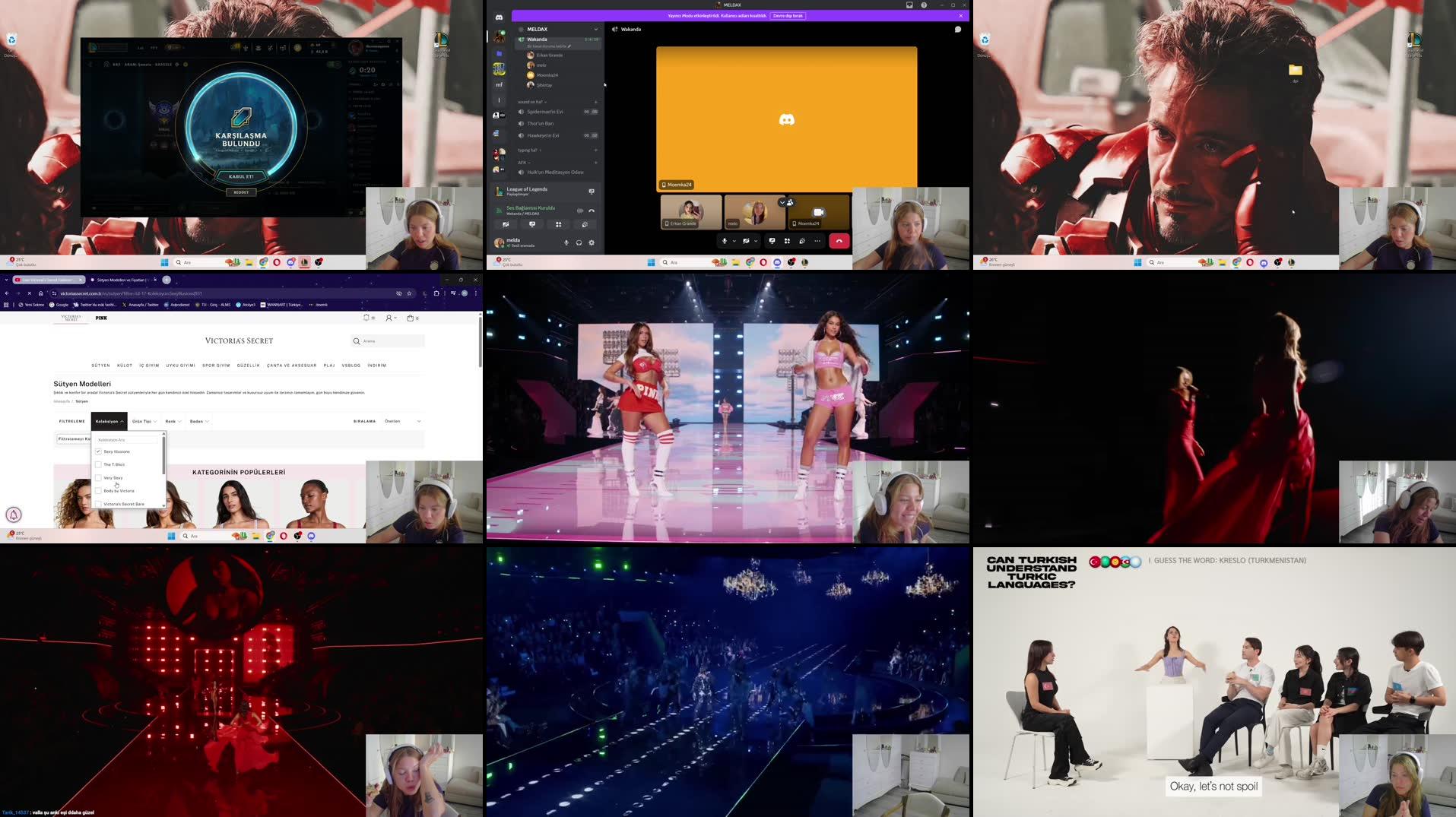Open Discord user settings via the gear icon
This screenshot has height=817, width=1456.
(592, 242)
